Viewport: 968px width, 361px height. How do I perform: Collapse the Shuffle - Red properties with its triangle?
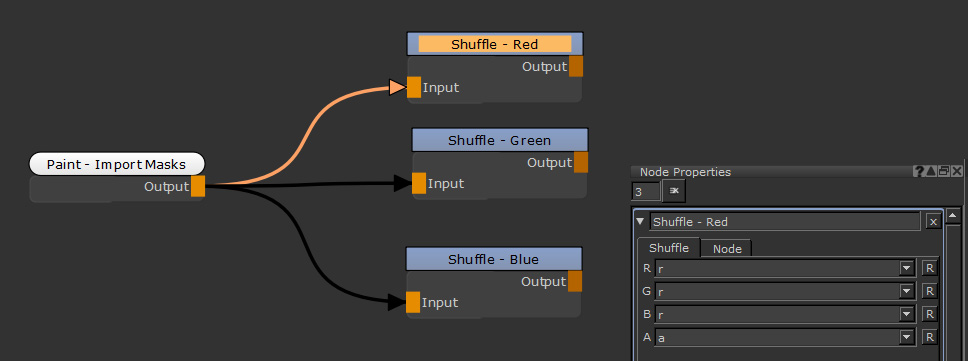[641, 222]
